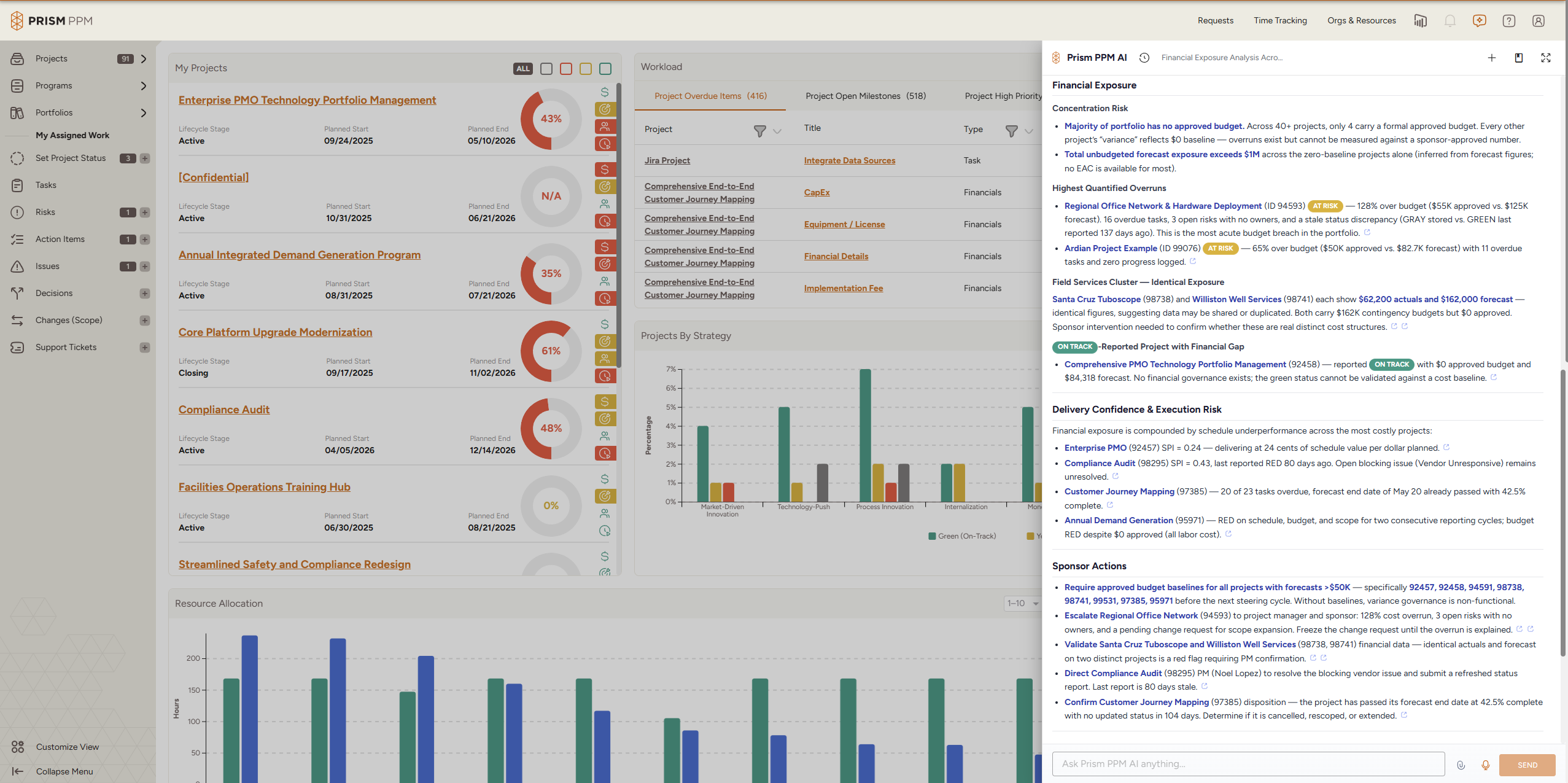Viewport: 1568px width, 783px height.
Task: Toggle the yellow status filter box
Action: click(586, 69)
